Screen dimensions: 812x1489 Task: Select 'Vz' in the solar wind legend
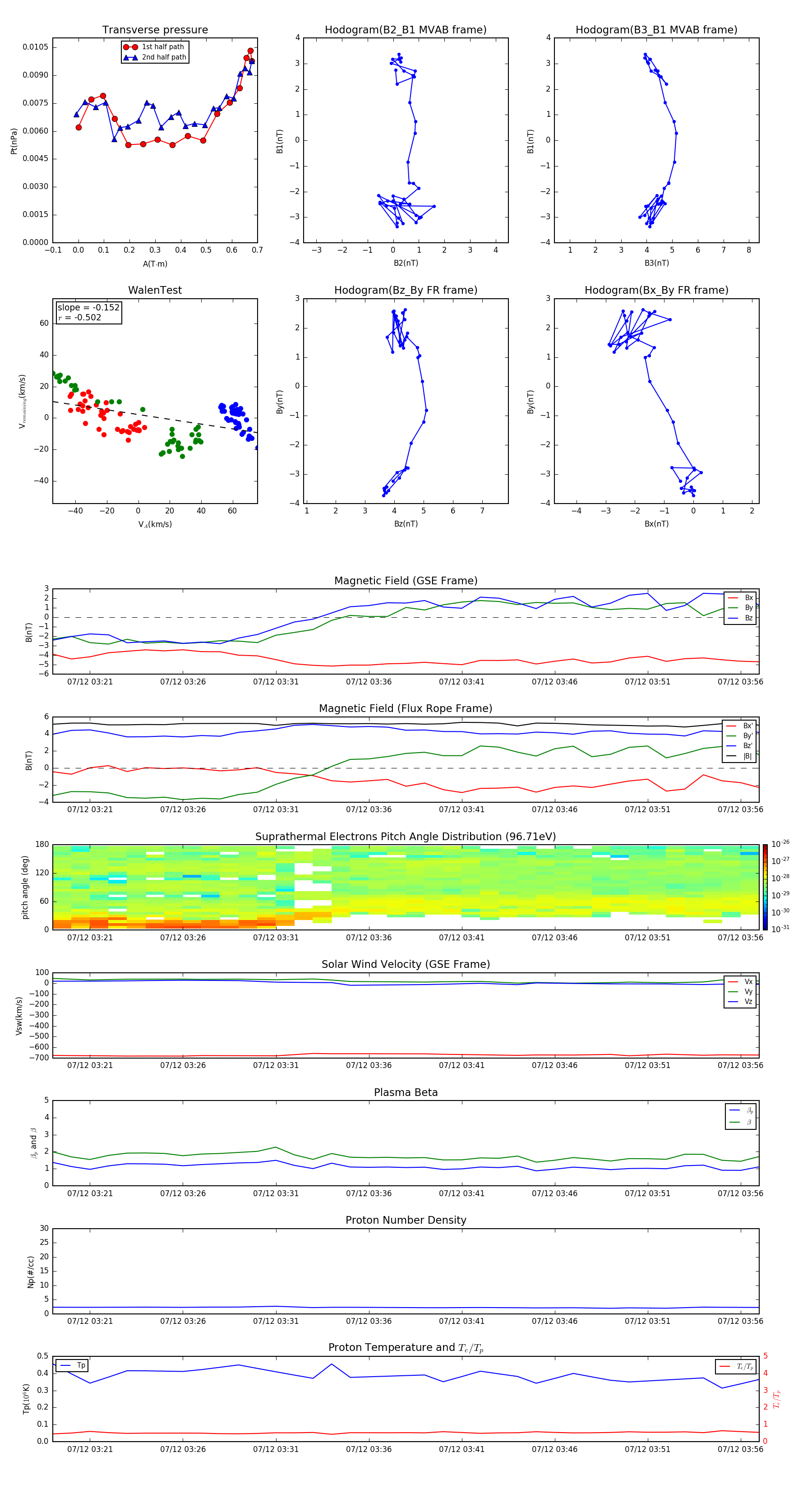pos(740,1002)
